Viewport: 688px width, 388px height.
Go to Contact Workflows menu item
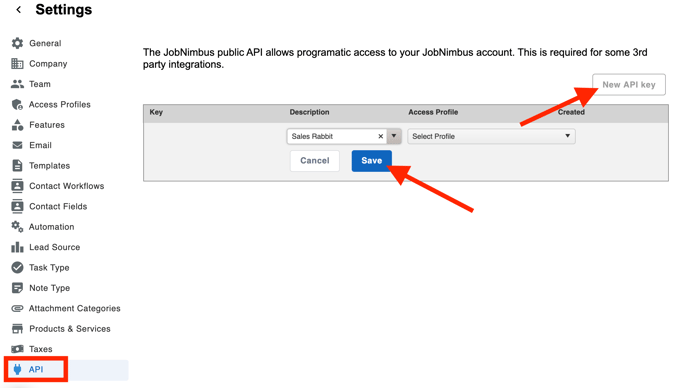click(x=66, y=186)
